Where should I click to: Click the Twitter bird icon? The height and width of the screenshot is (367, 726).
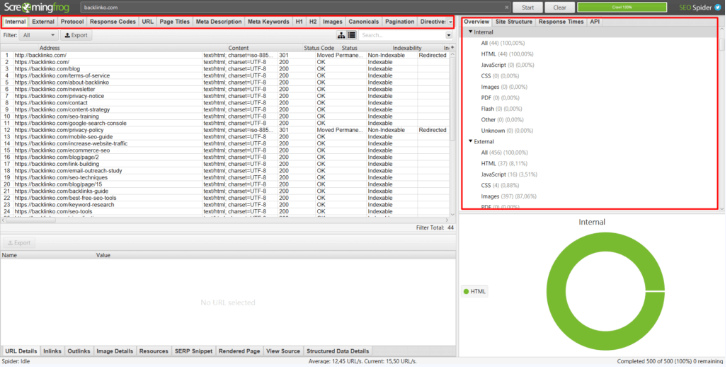pos(718,7)
